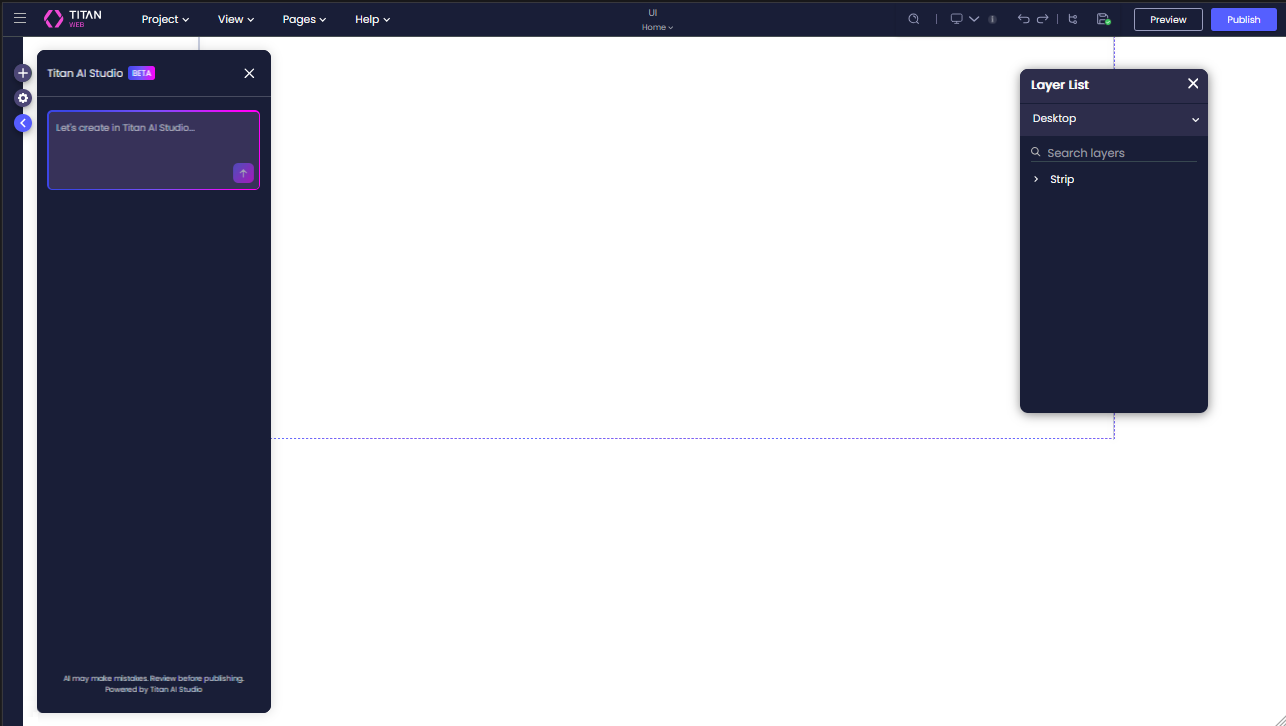Click the AI Studio prompt text box
Viewport: 1286px width, 726px height.
(x=153, y=150)
